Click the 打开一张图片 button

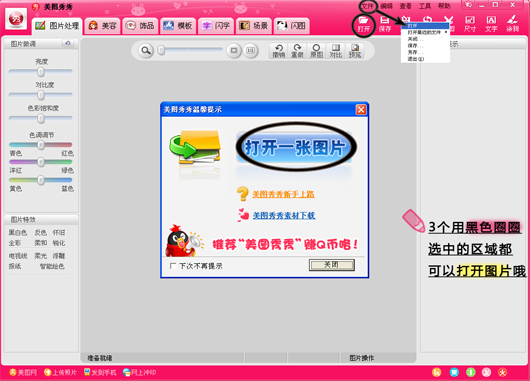tap(295, 148)
